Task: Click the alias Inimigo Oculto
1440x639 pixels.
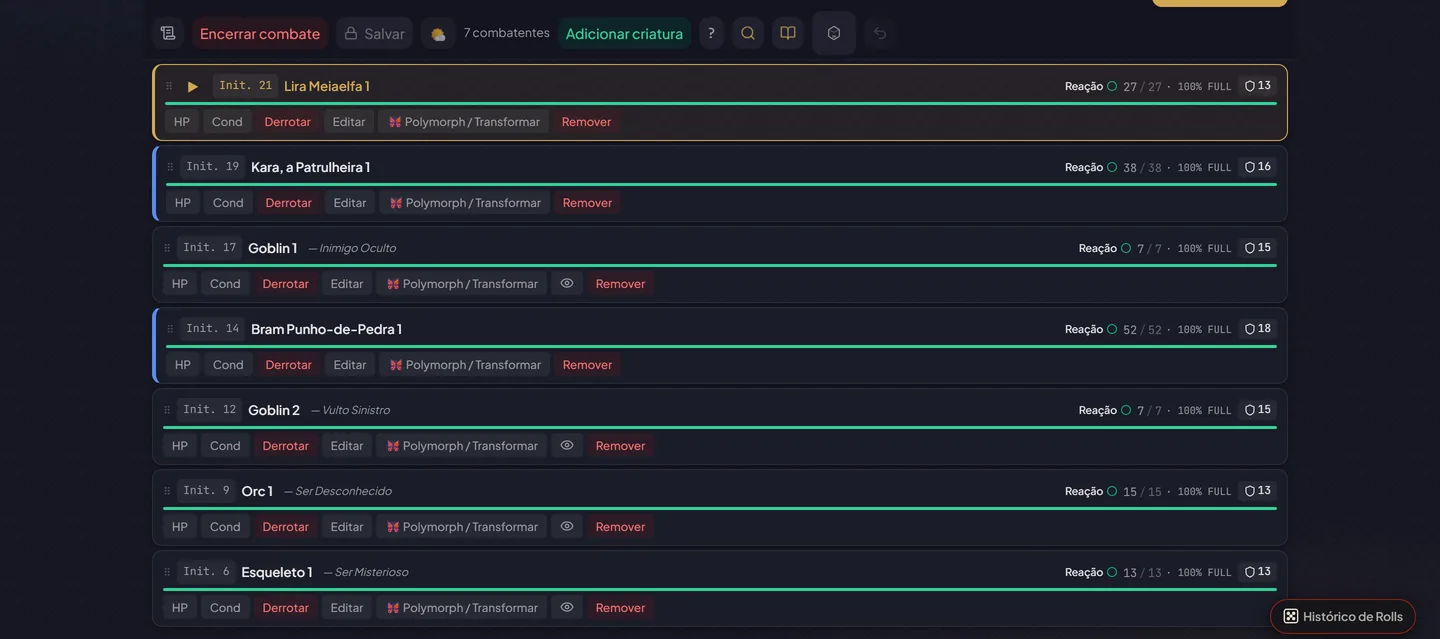Action: pyautogui.click(x=357, y=248)
